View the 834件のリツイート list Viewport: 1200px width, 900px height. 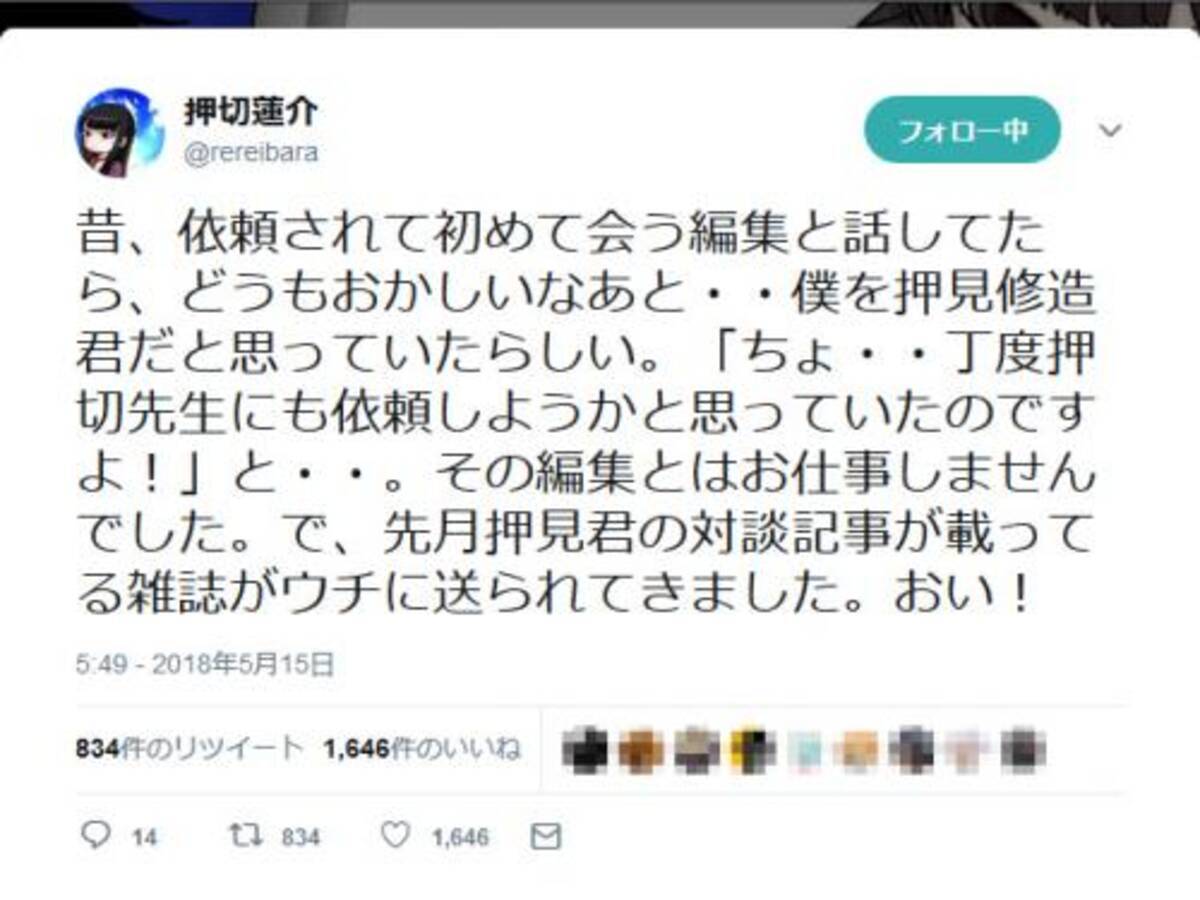(188, 748)
